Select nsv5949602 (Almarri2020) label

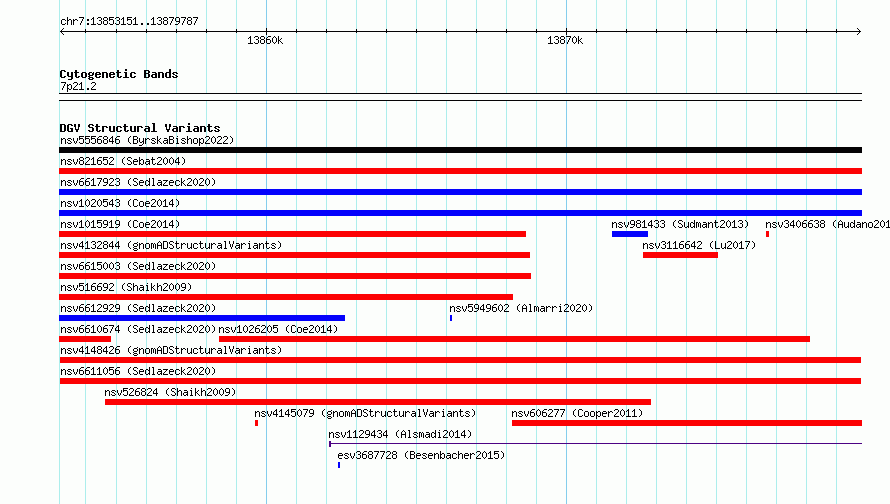pyautogui.click(x=521, y=308)
